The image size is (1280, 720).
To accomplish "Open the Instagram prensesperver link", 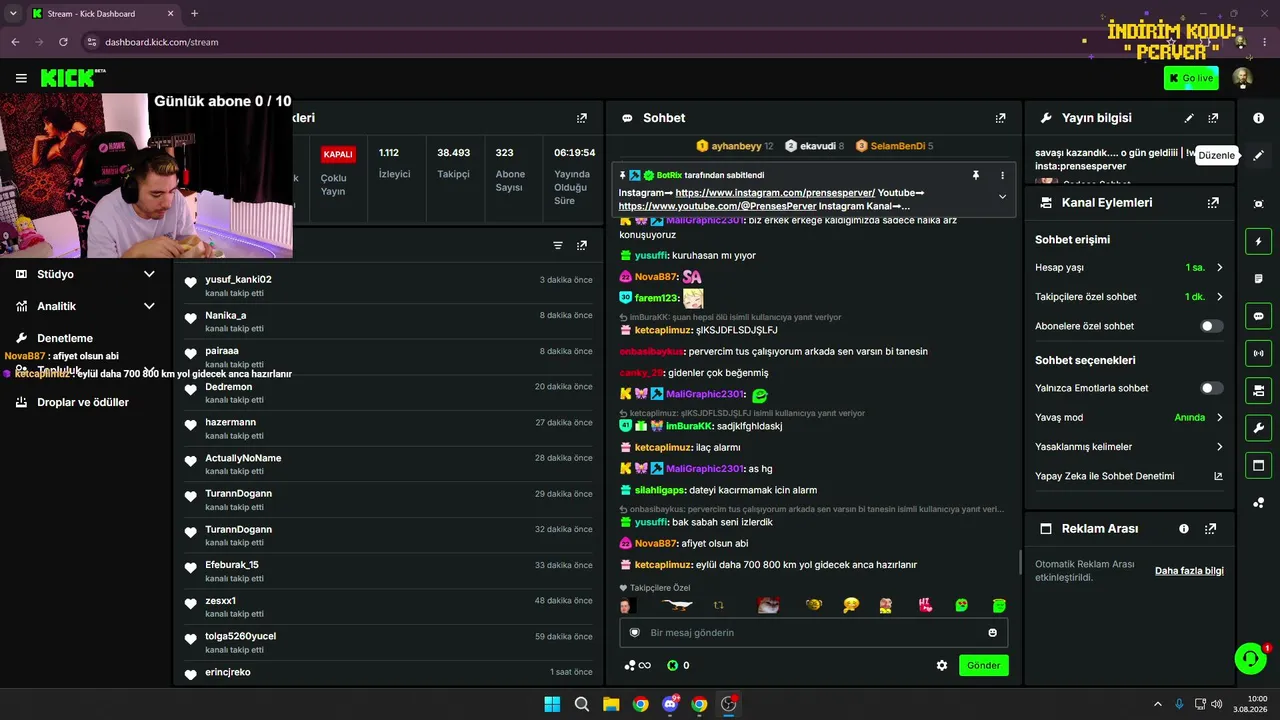I will pos(775,193).
